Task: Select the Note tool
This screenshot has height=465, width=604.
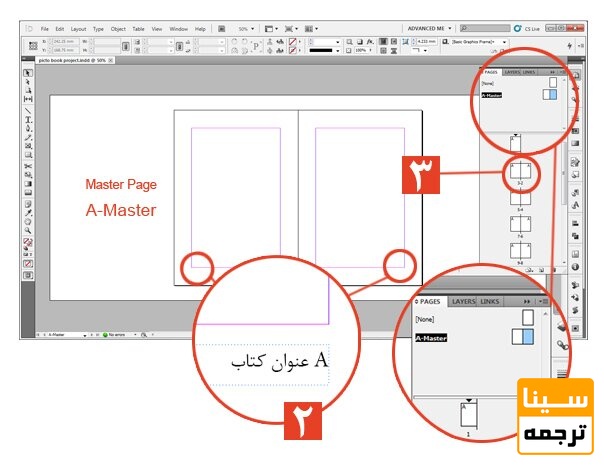Action: click(28, 204)
